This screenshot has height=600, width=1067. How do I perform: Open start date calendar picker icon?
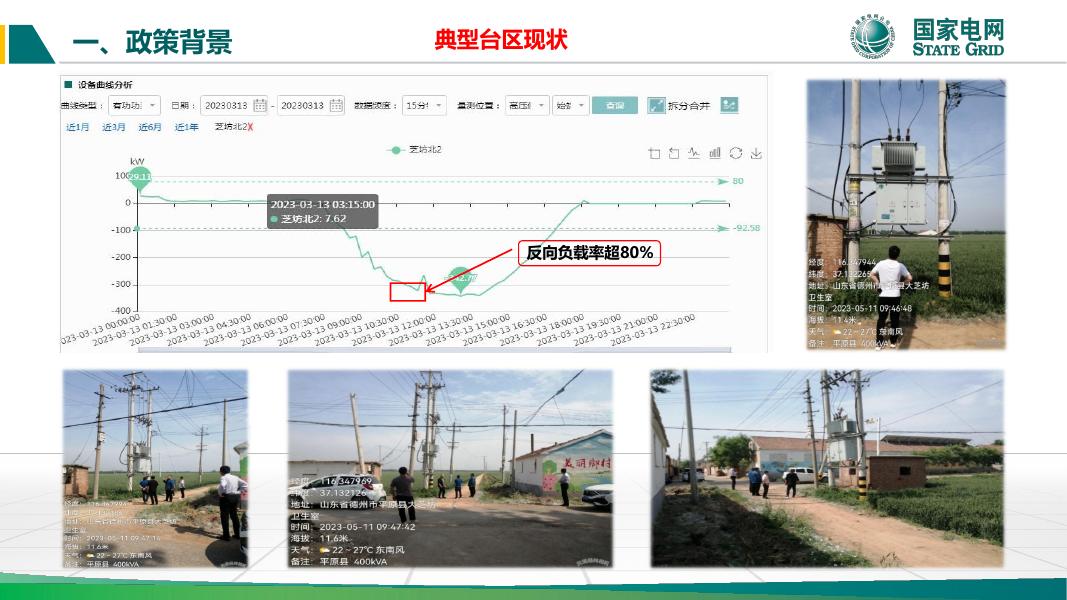[x=260, y=105]
